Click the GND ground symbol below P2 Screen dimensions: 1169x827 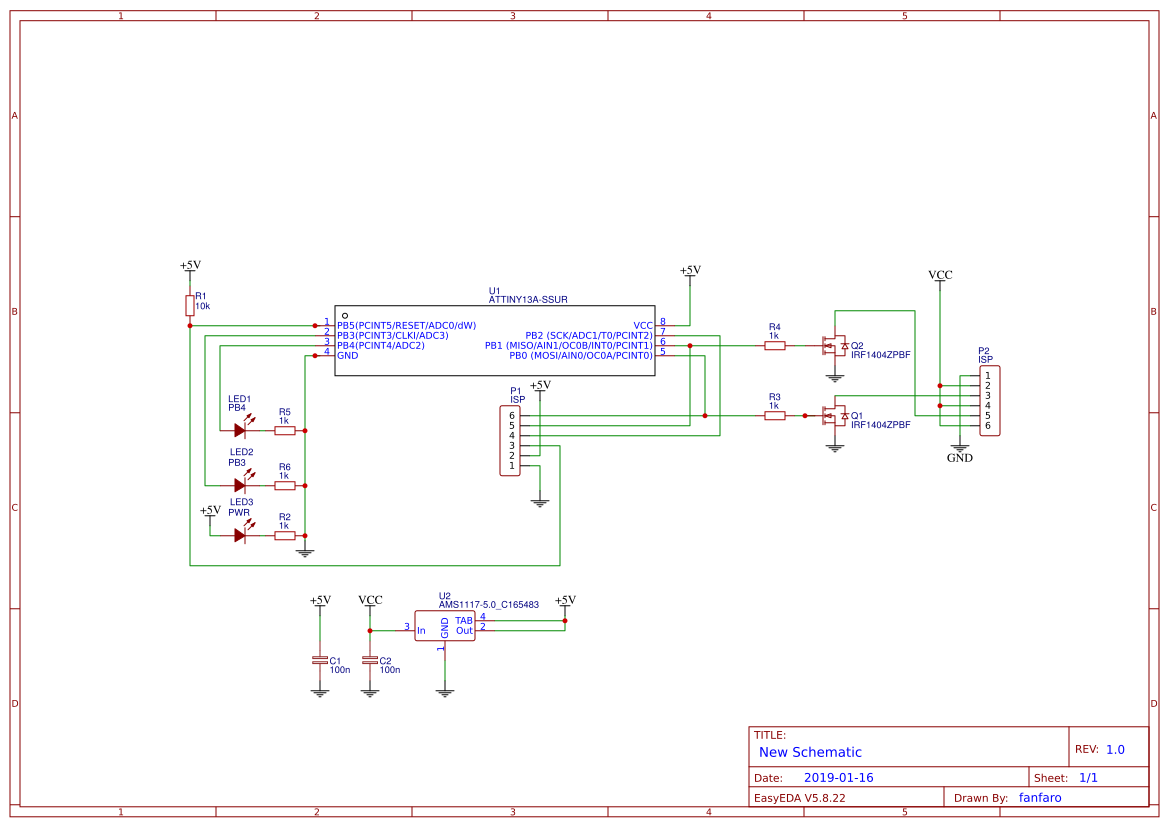(959, 447)
